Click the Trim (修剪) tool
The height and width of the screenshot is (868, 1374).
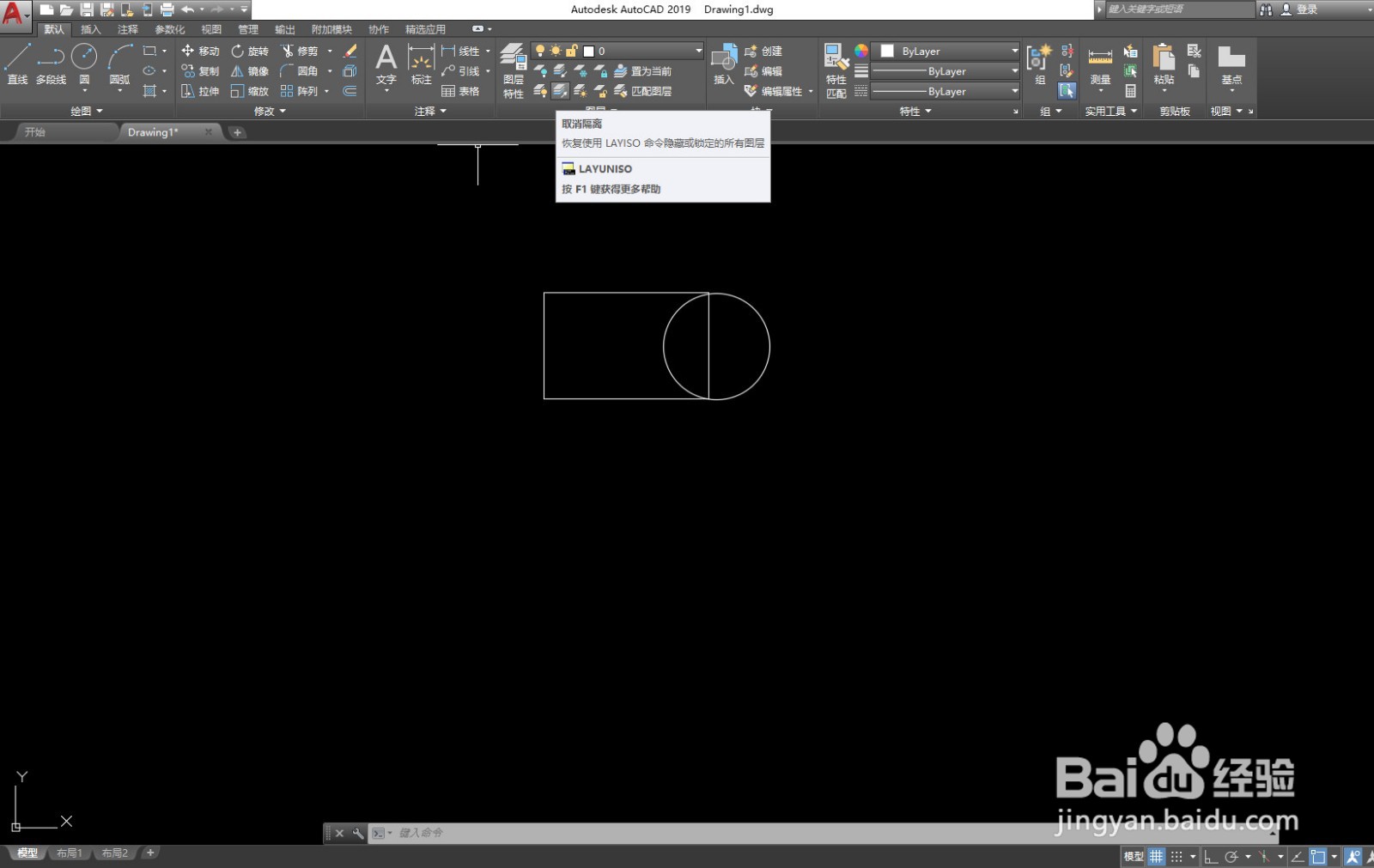point(299,52)
